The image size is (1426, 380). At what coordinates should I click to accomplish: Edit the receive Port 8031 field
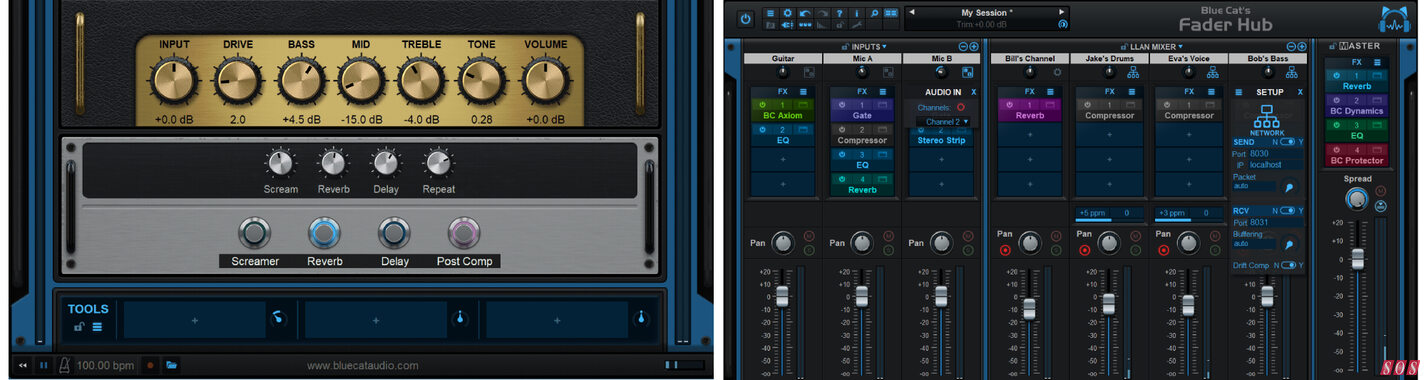pyautogui.click(x=1275, y=222)
